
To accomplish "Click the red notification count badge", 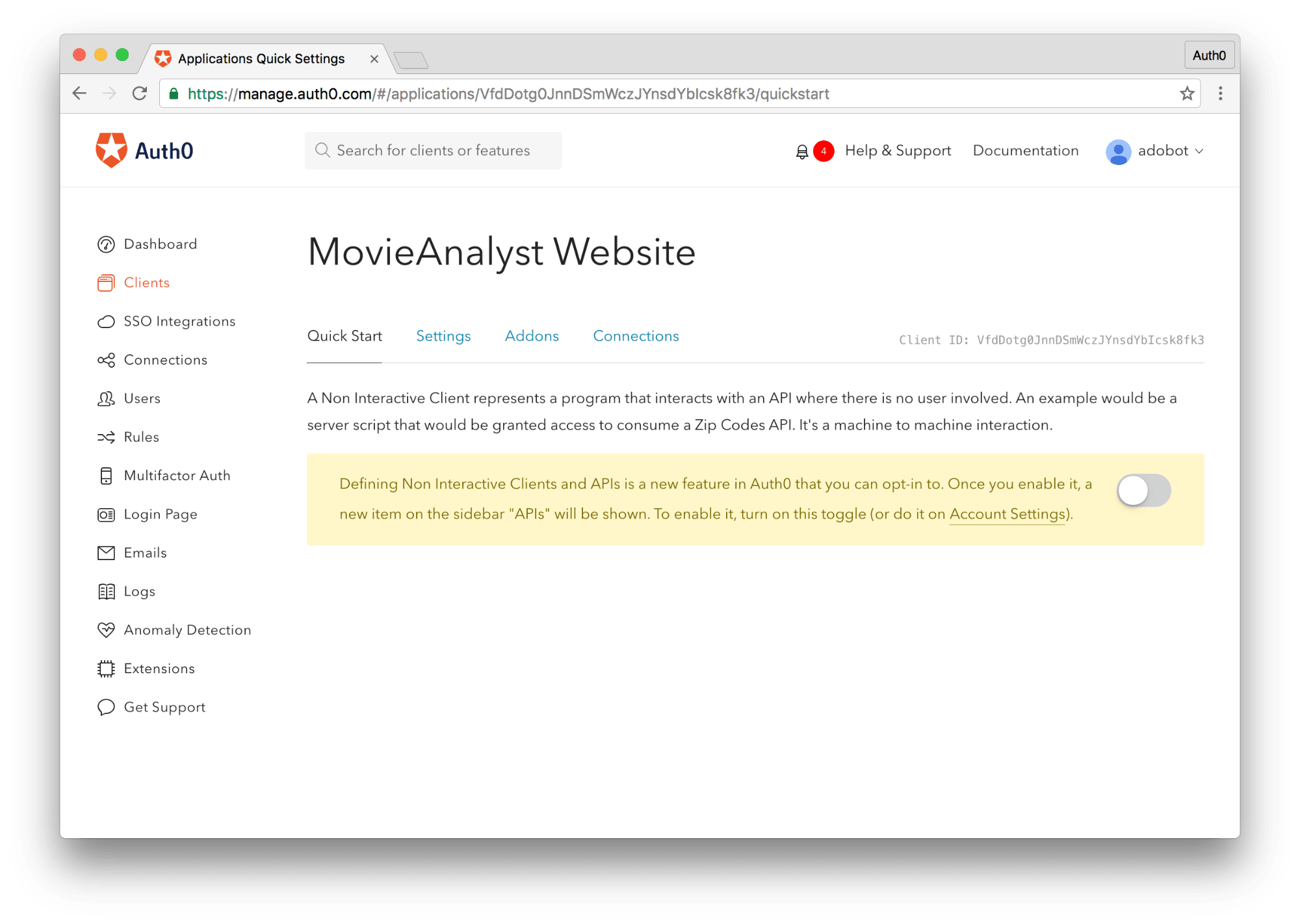I will (824, 151).
